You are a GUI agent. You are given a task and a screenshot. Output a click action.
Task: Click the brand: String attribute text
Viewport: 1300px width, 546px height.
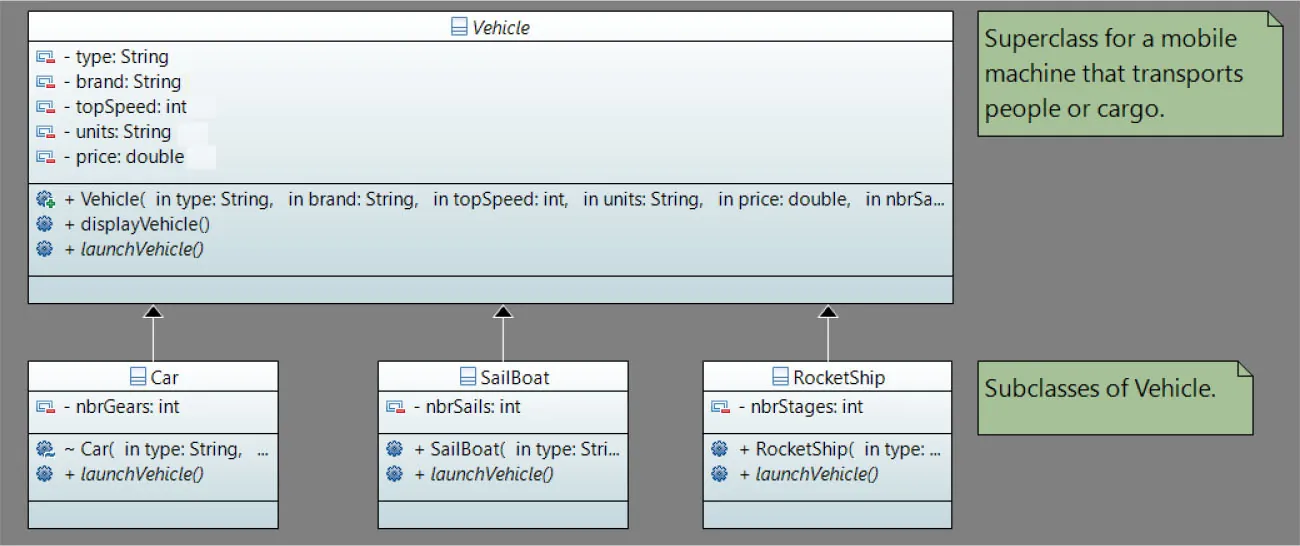tap(128, 82)
